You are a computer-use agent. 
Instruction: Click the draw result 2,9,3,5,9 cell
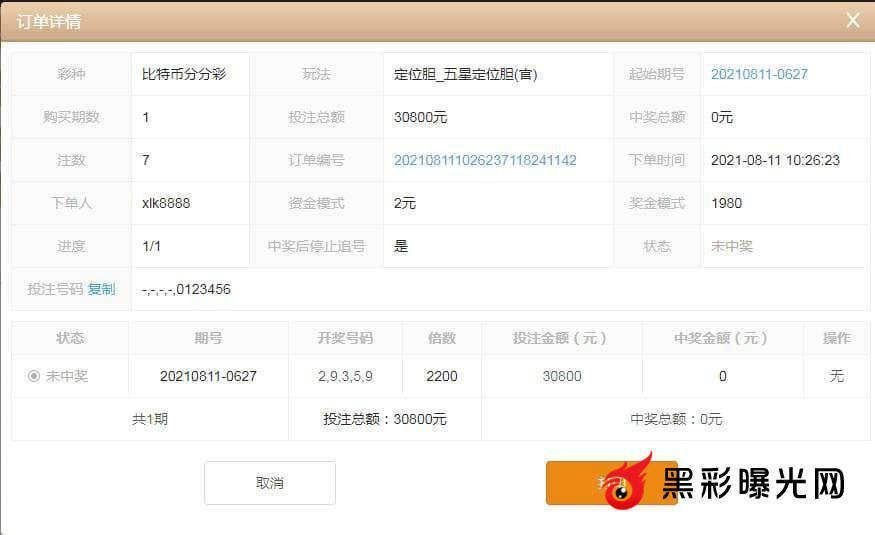(345, 376)
